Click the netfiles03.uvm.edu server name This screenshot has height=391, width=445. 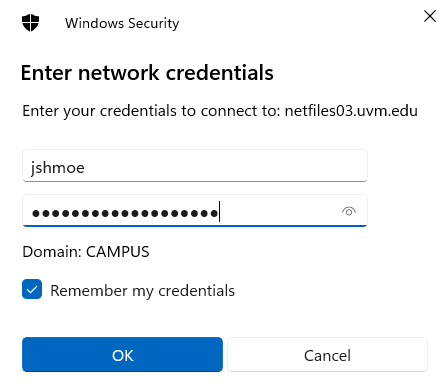351,111
